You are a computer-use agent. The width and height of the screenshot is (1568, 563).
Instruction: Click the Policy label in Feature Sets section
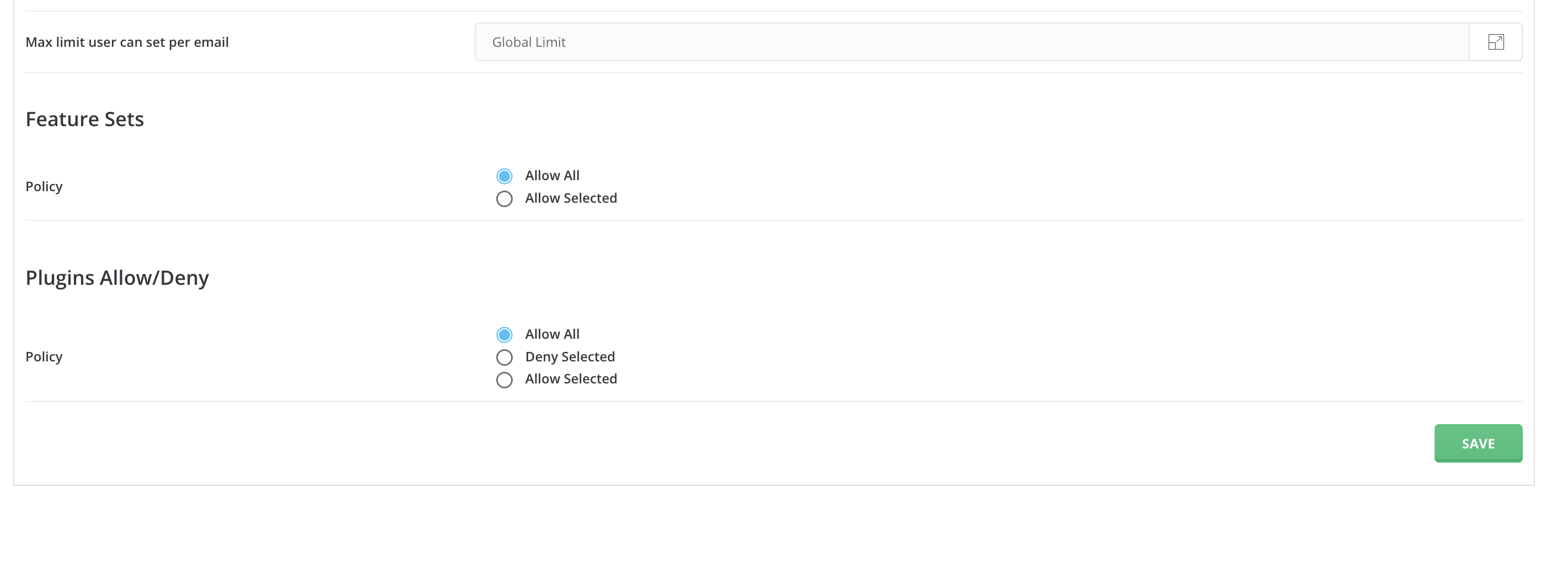click(x=44, y=187)
